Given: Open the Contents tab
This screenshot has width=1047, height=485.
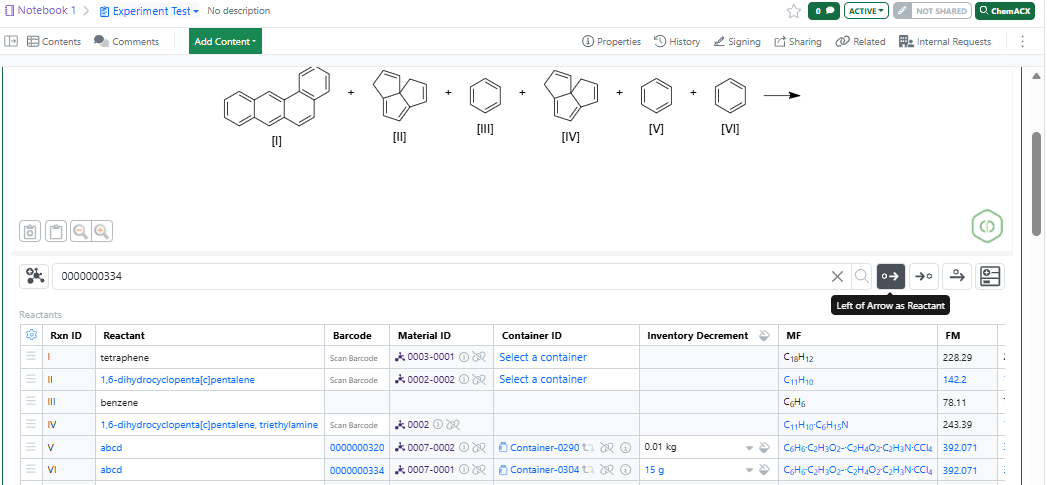Looking at the screenshot, I should (x=54, y=41).
